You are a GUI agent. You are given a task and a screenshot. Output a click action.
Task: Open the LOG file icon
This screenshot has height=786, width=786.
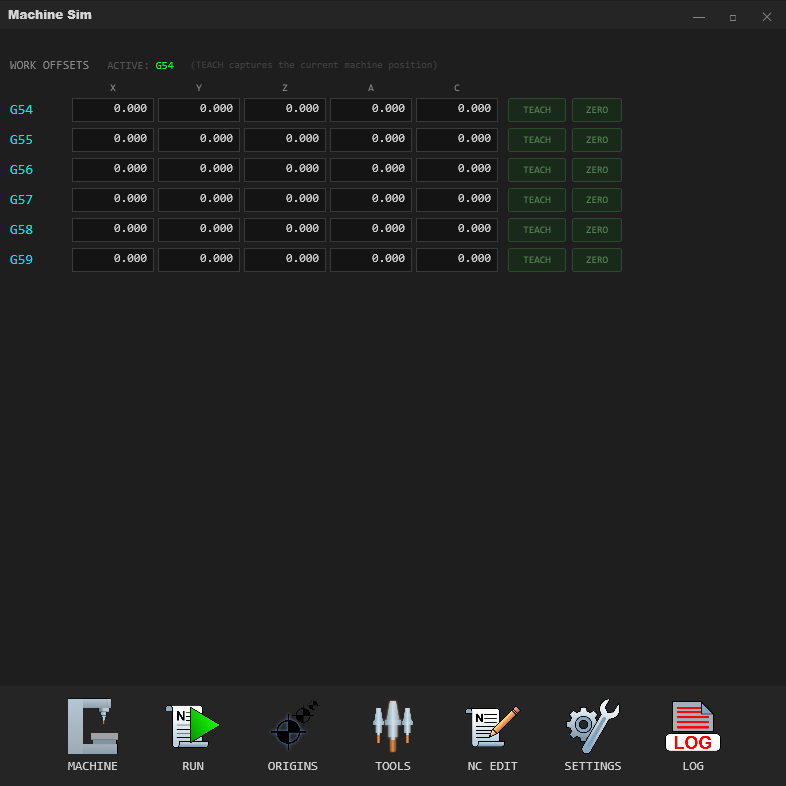(693, 726)
